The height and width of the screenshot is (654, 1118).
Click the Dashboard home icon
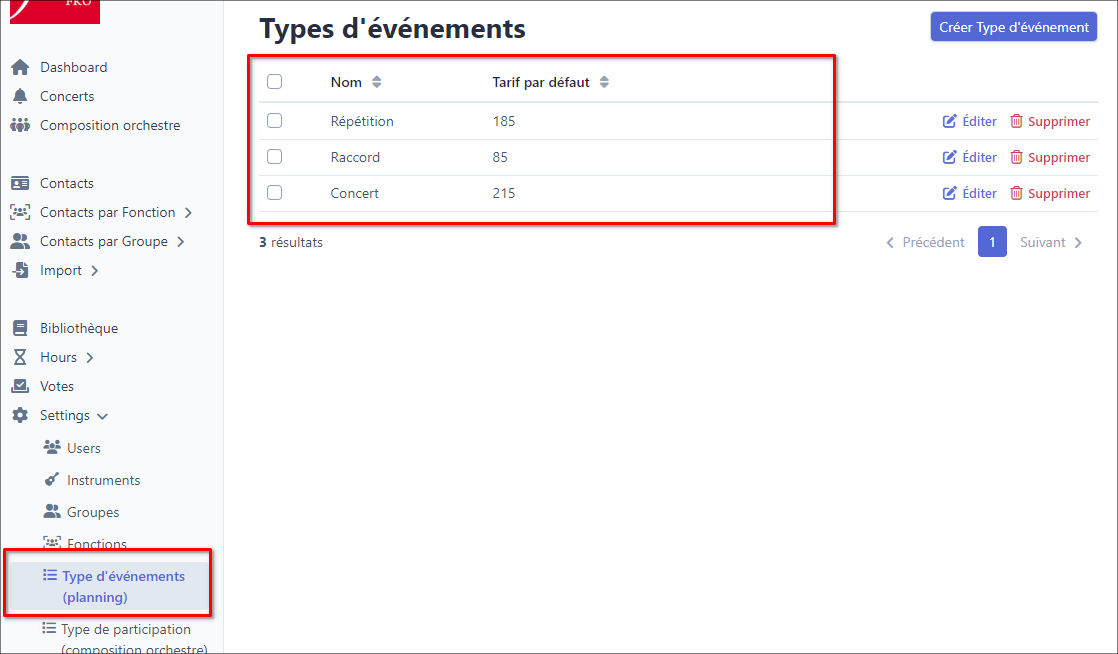click(19, 68)
